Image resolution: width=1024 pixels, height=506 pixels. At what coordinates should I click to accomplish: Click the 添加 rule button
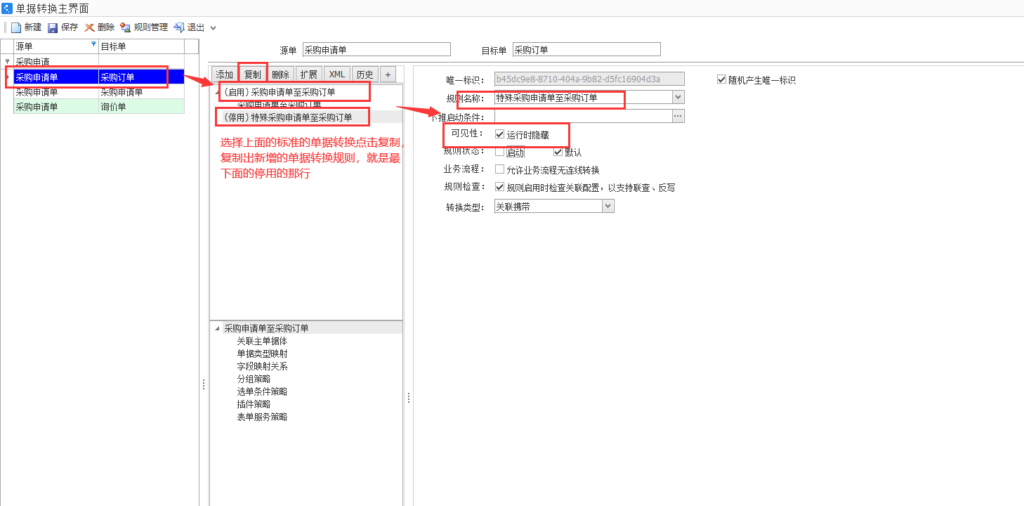[x=224, y=74]
